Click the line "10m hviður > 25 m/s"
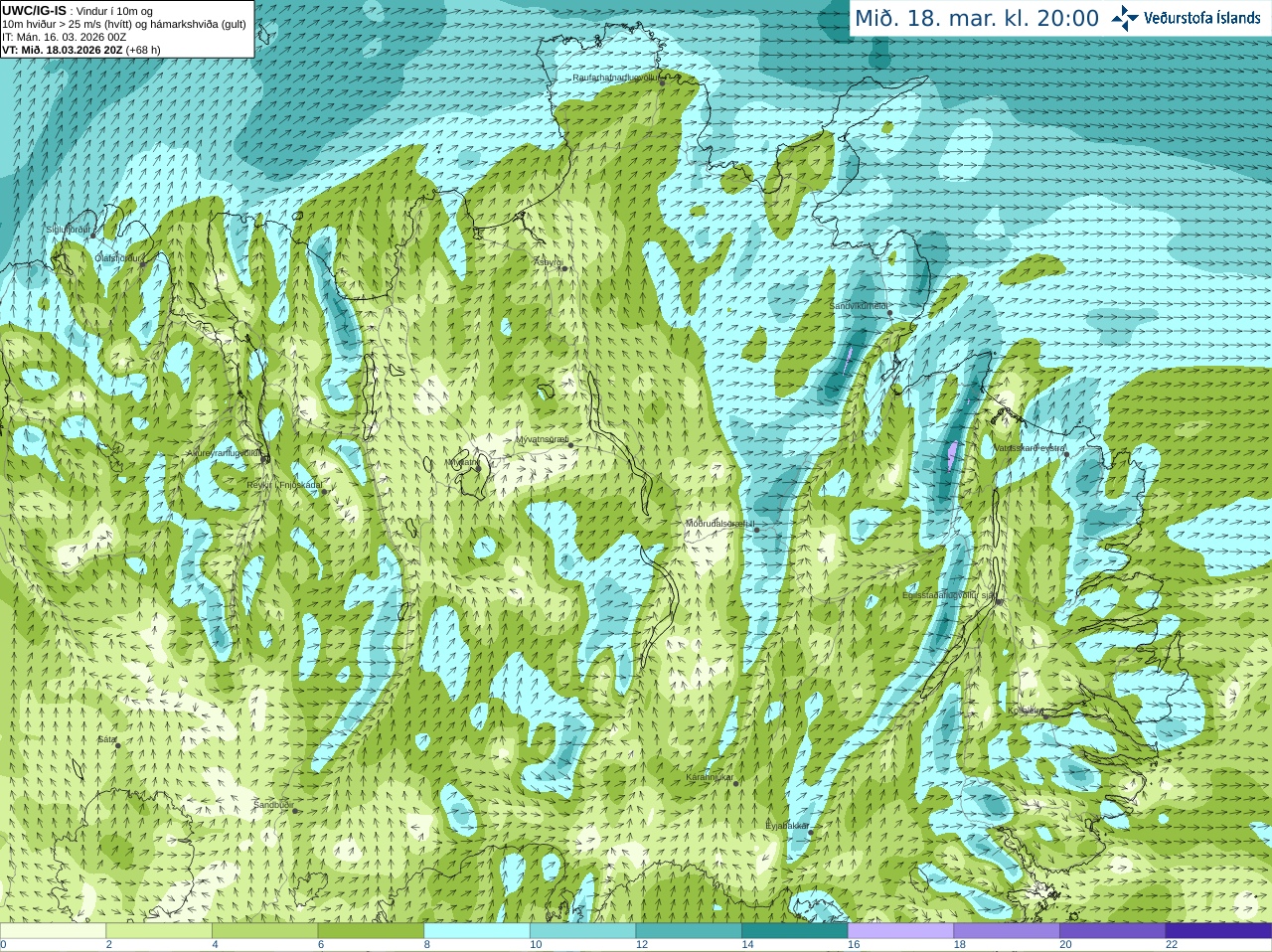 52,24
